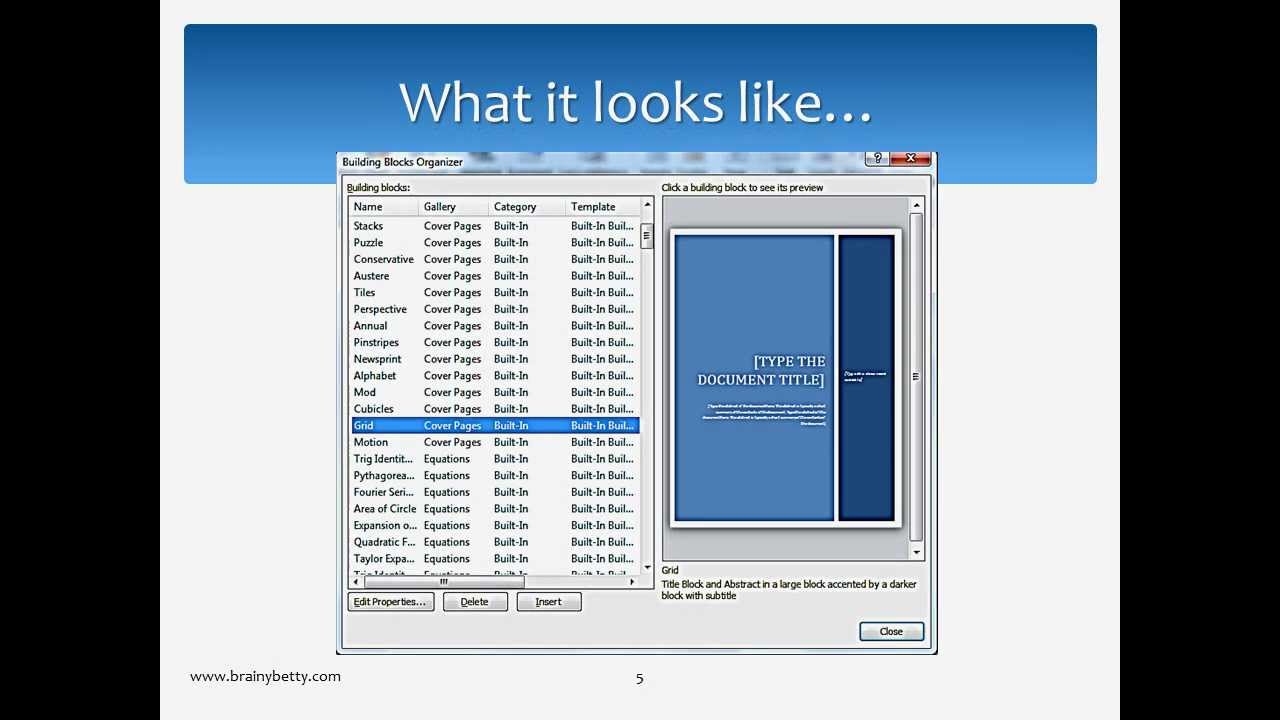Click the preview pane scroll down arrow

[916, 552]
